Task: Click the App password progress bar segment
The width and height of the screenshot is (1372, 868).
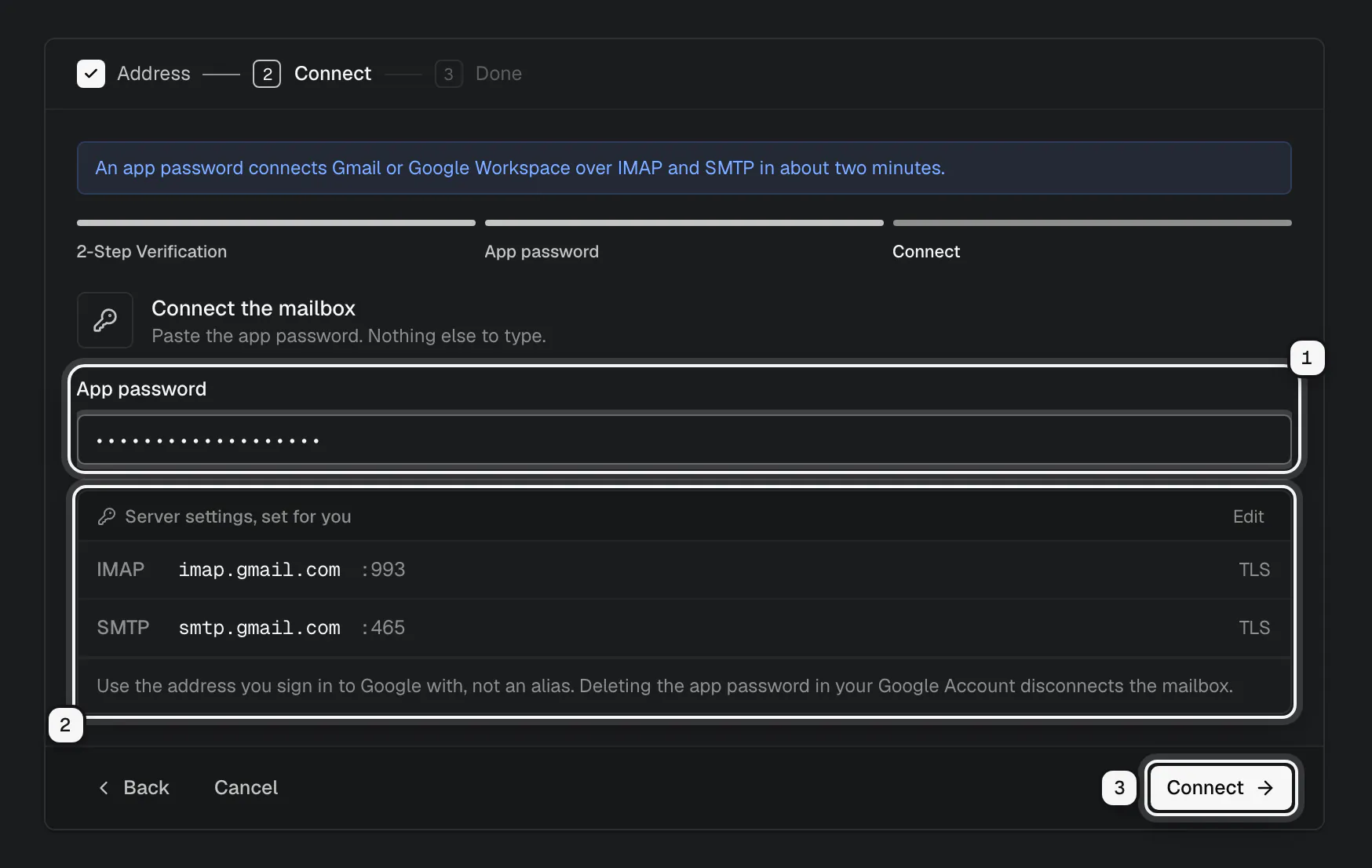Action: (x=684, y=223)
